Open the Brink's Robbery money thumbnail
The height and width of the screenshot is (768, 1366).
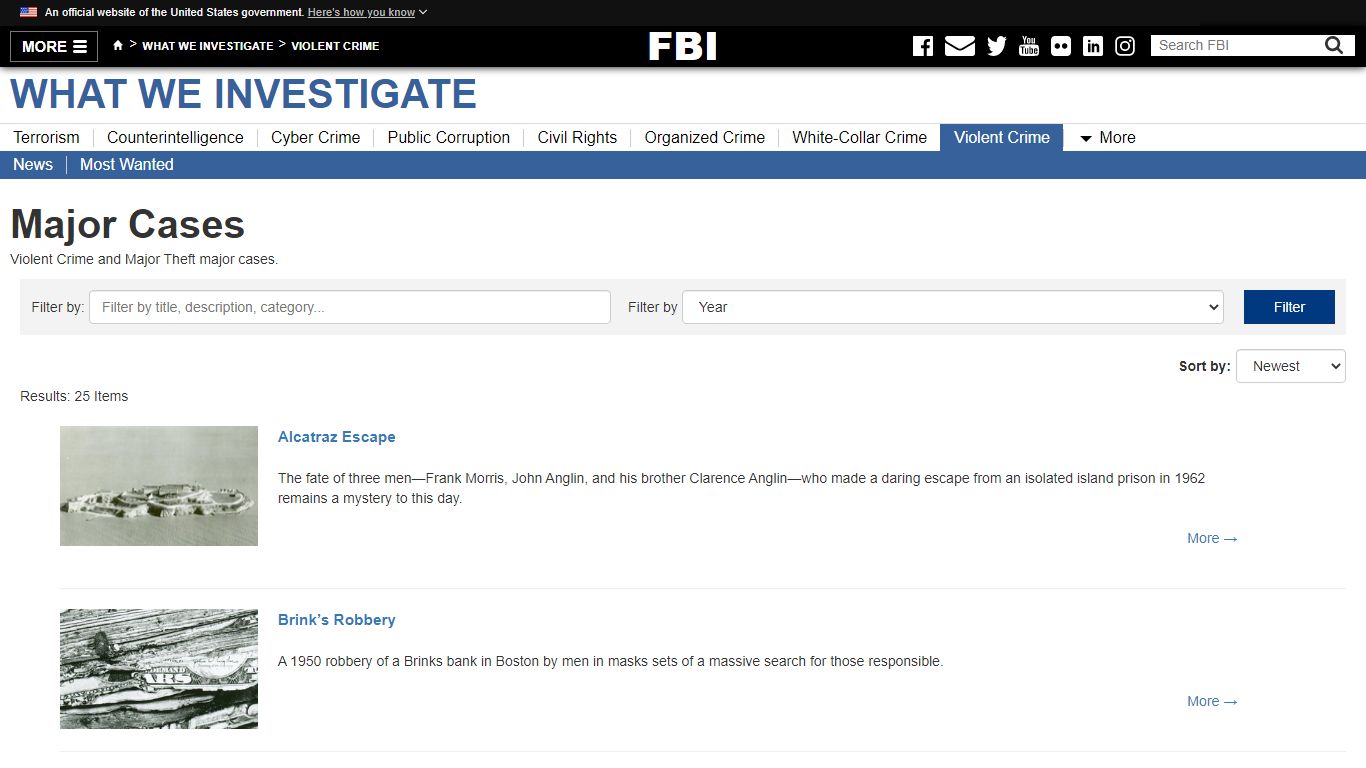point(159,669)
